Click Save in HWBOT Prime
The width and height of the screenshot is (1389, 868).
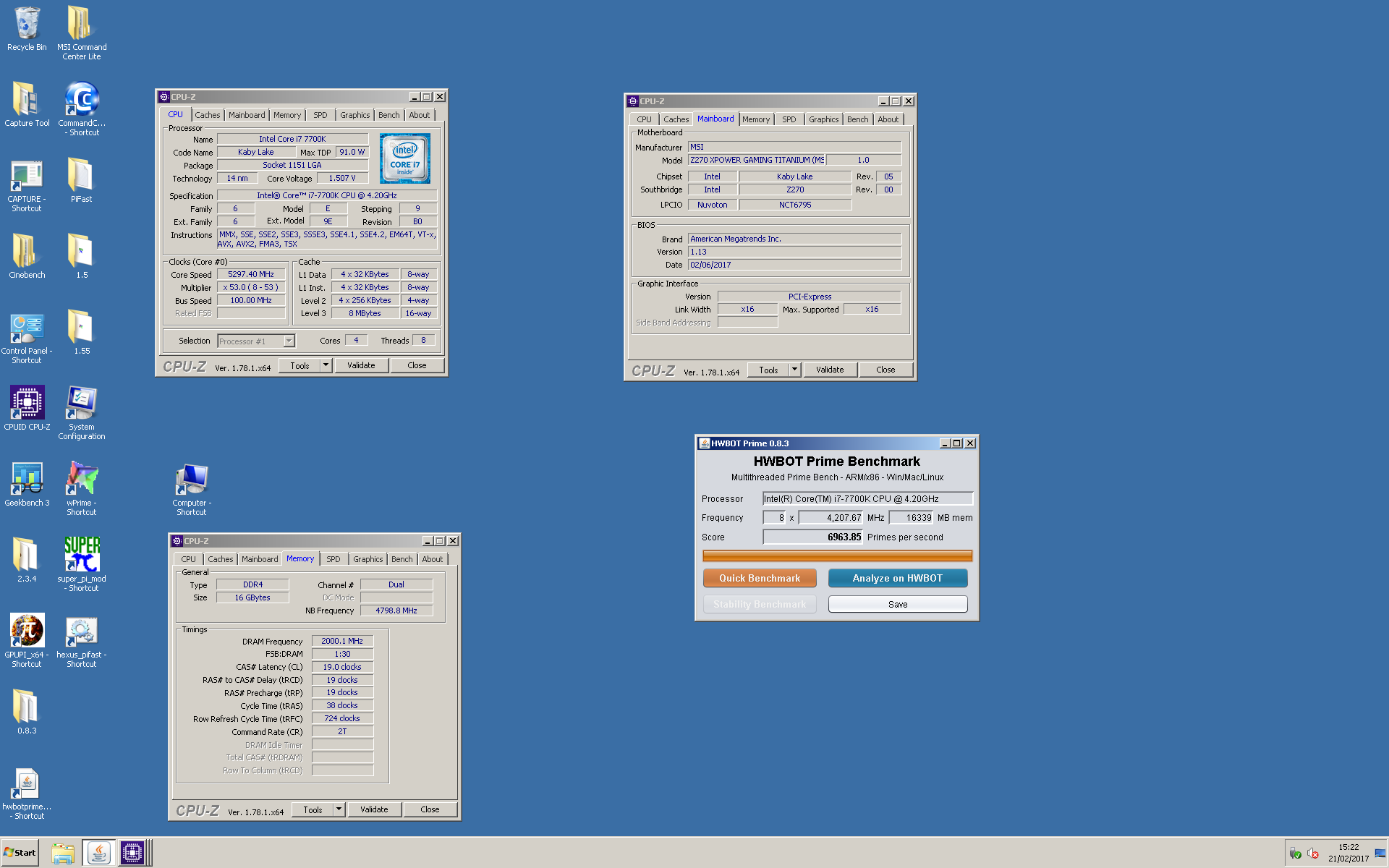(x=897, y=604)
